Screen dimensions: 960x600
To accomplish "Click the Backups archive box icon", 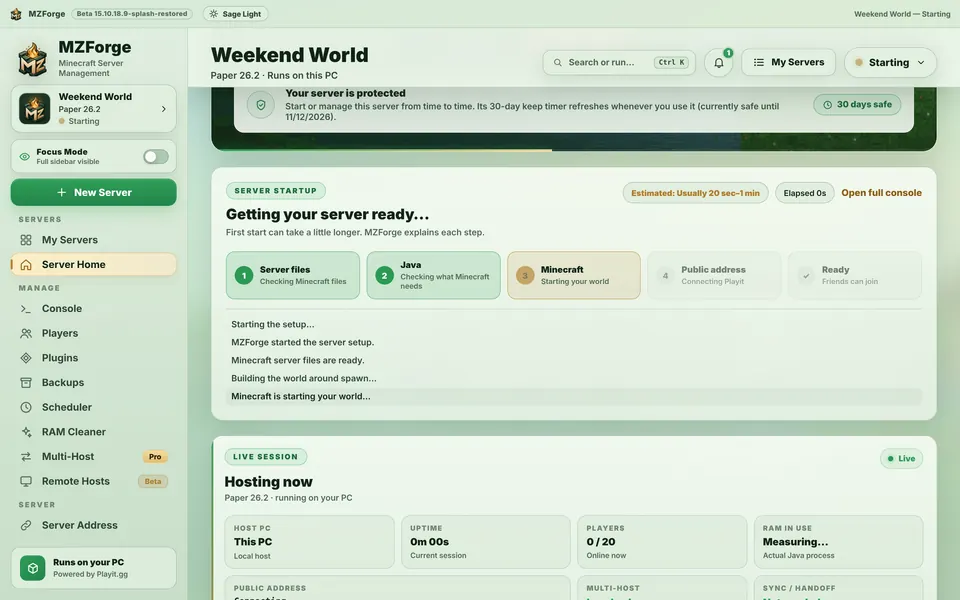I will pos(26,383).
